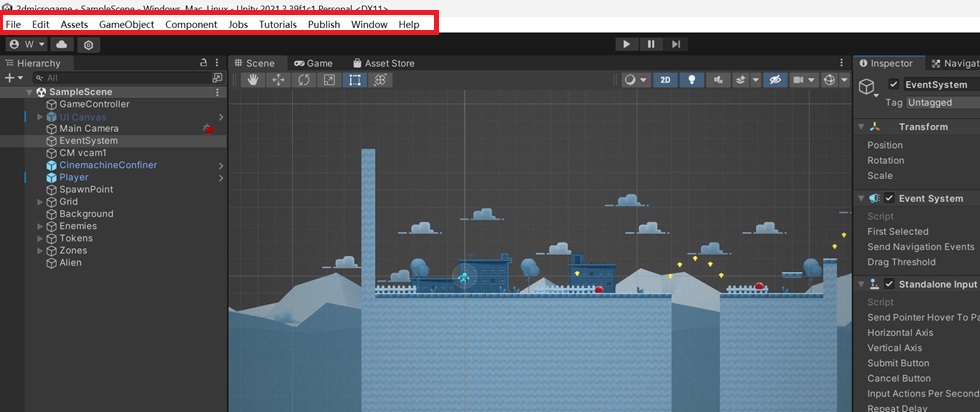Image resolution: width=980 pixels, height=412 pixels.
Task: Collapse the Event System component
Action: point(861,198)
